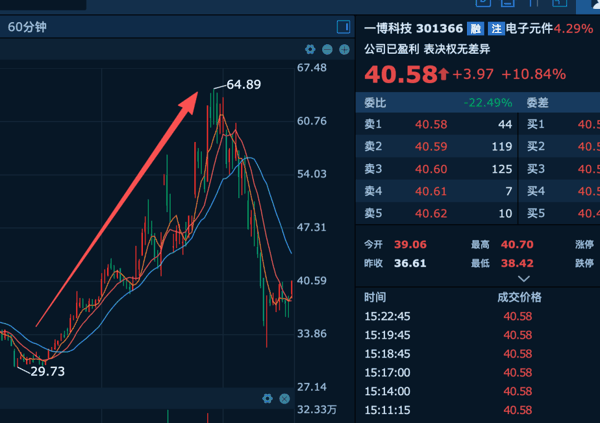Click the 买5 bid label
The width and height of the screenshot is (600, 423).
[x=536, y=213]
